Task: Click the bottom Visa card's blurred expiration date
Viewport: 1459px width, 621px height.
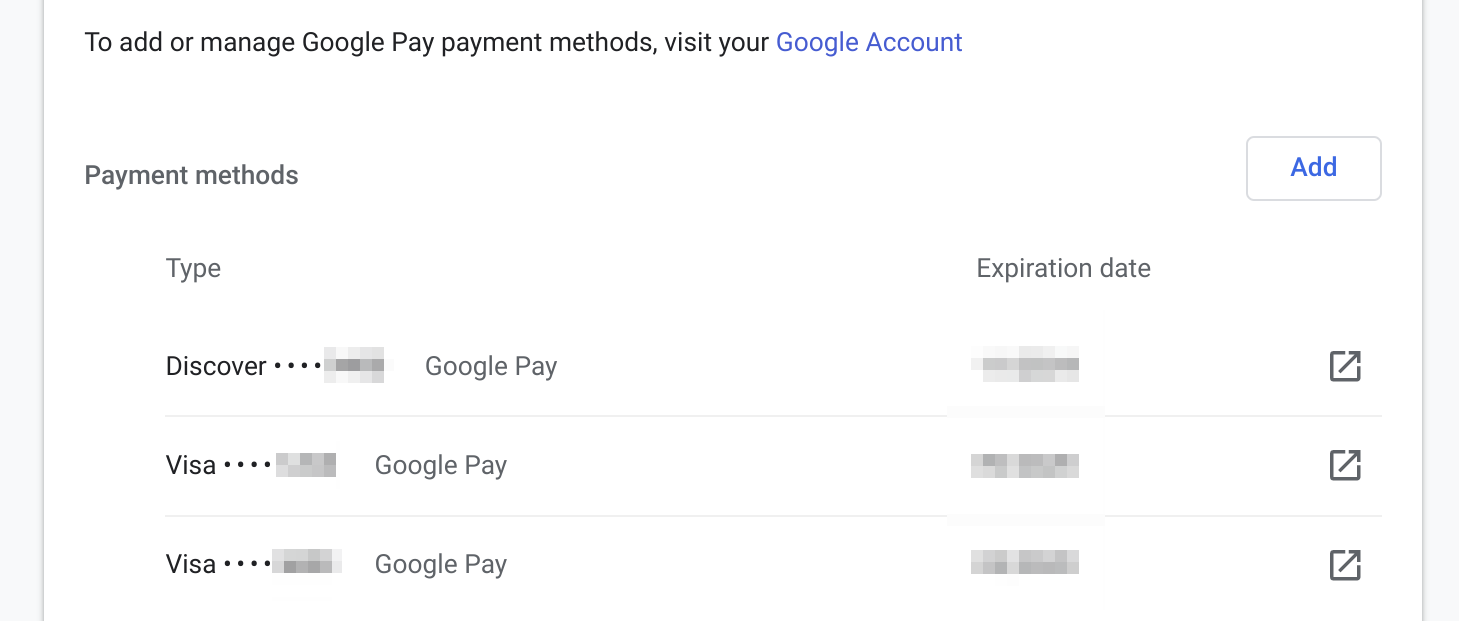Action: (x=1025, y=564)
